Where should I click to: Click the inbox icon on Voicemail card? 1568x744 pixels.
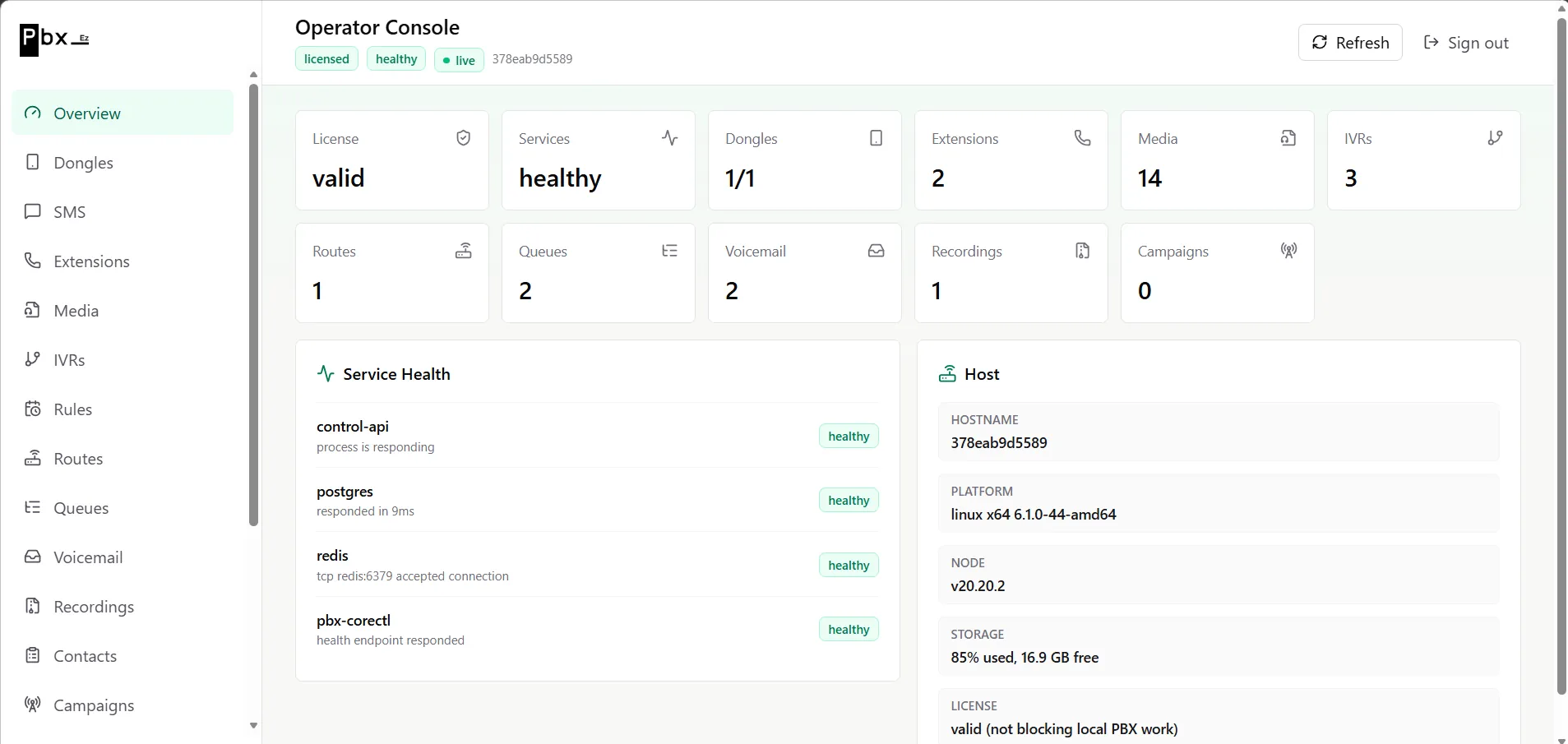click(x=877, y=251)
